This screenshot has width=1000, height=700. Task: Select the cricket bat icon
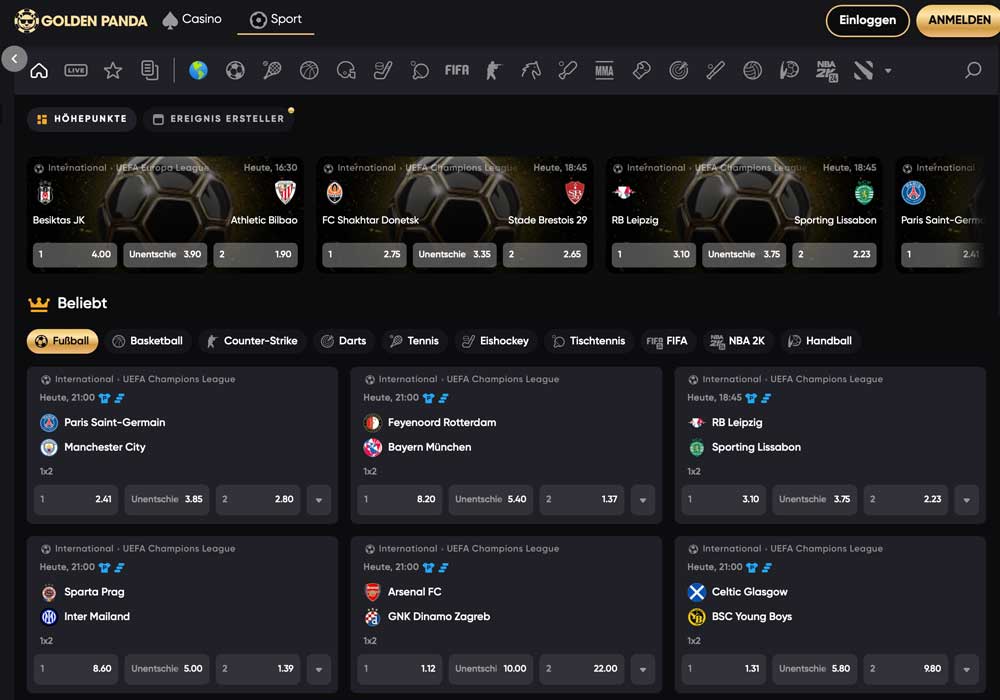pos(716,70)
